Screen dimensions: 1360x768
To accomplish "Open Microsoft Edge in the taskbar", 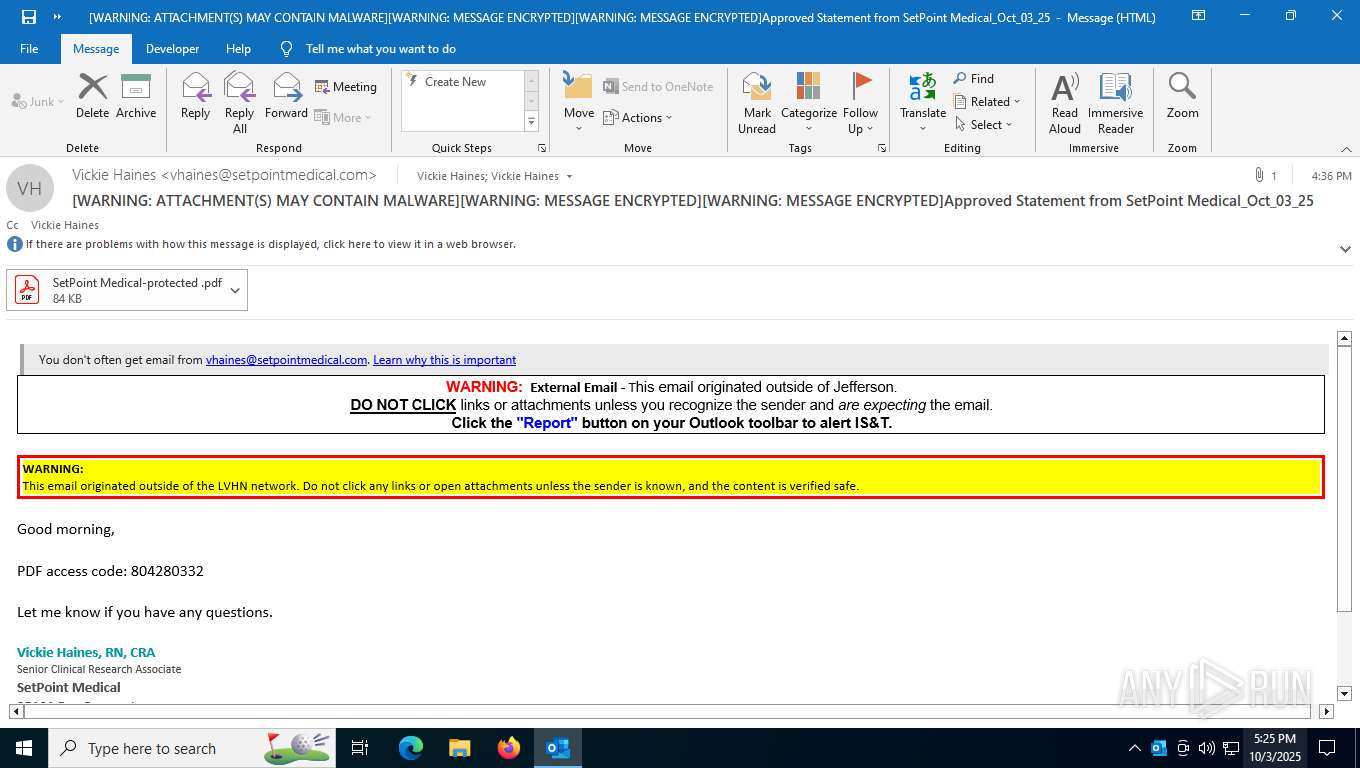I will click(411, 748).
